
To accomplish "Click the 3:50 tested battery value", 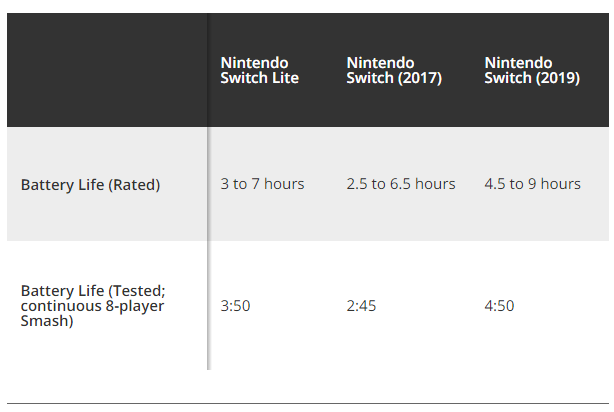I will 235,305.
